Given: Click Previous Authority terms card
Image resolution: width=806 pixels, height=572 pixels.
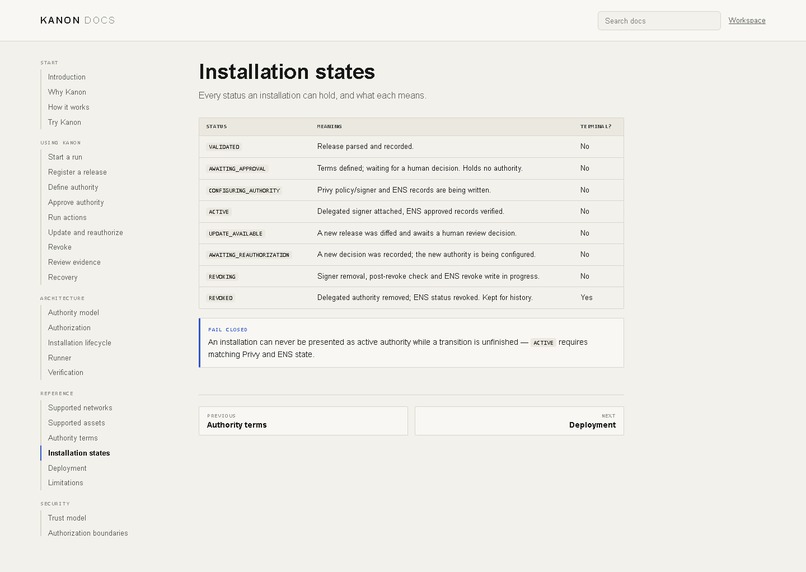Looking at the screenshot, I should click(303, 421).
